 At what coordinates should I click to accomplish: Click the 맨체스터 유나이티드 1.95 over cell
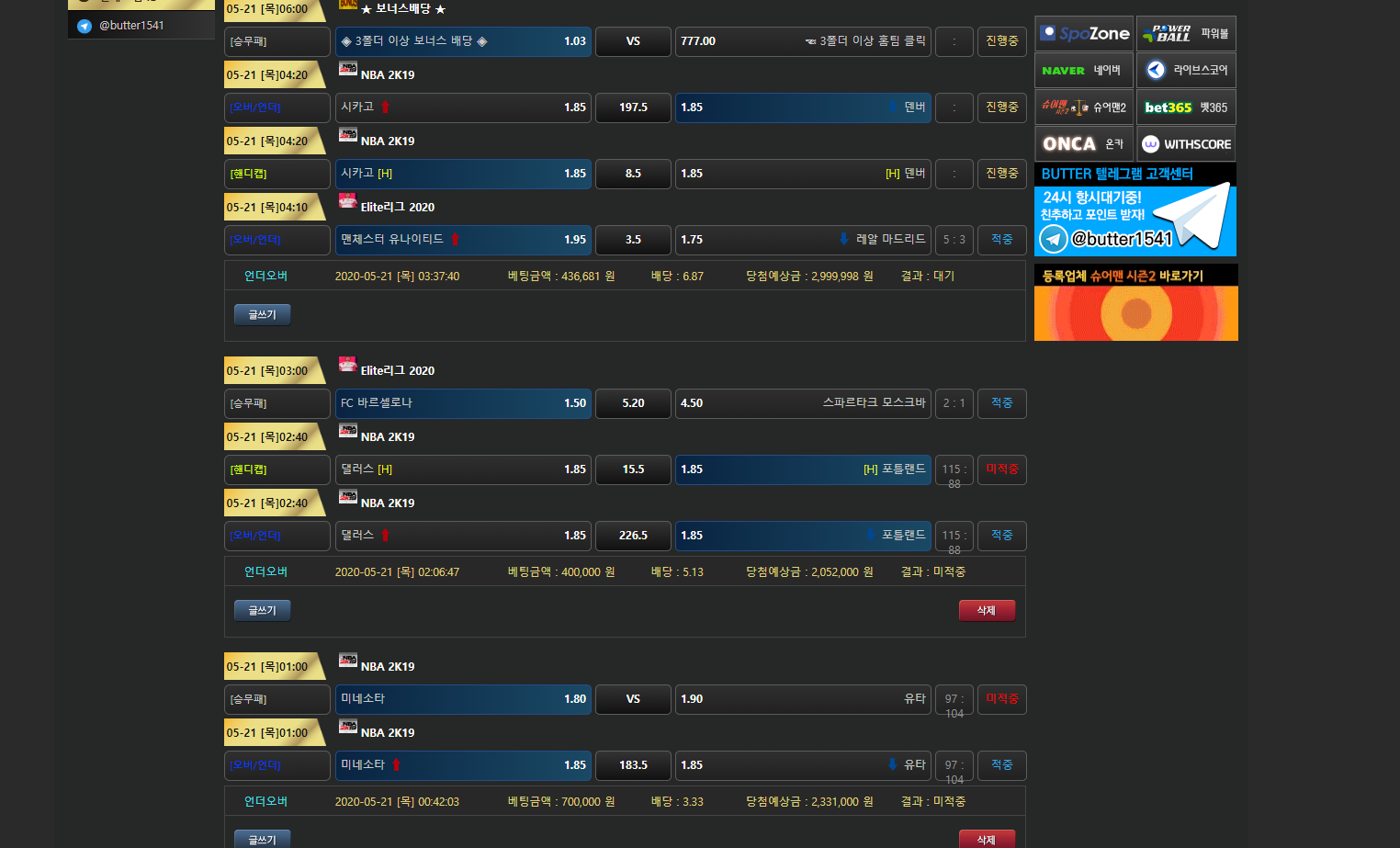click(x=463, y=240)
